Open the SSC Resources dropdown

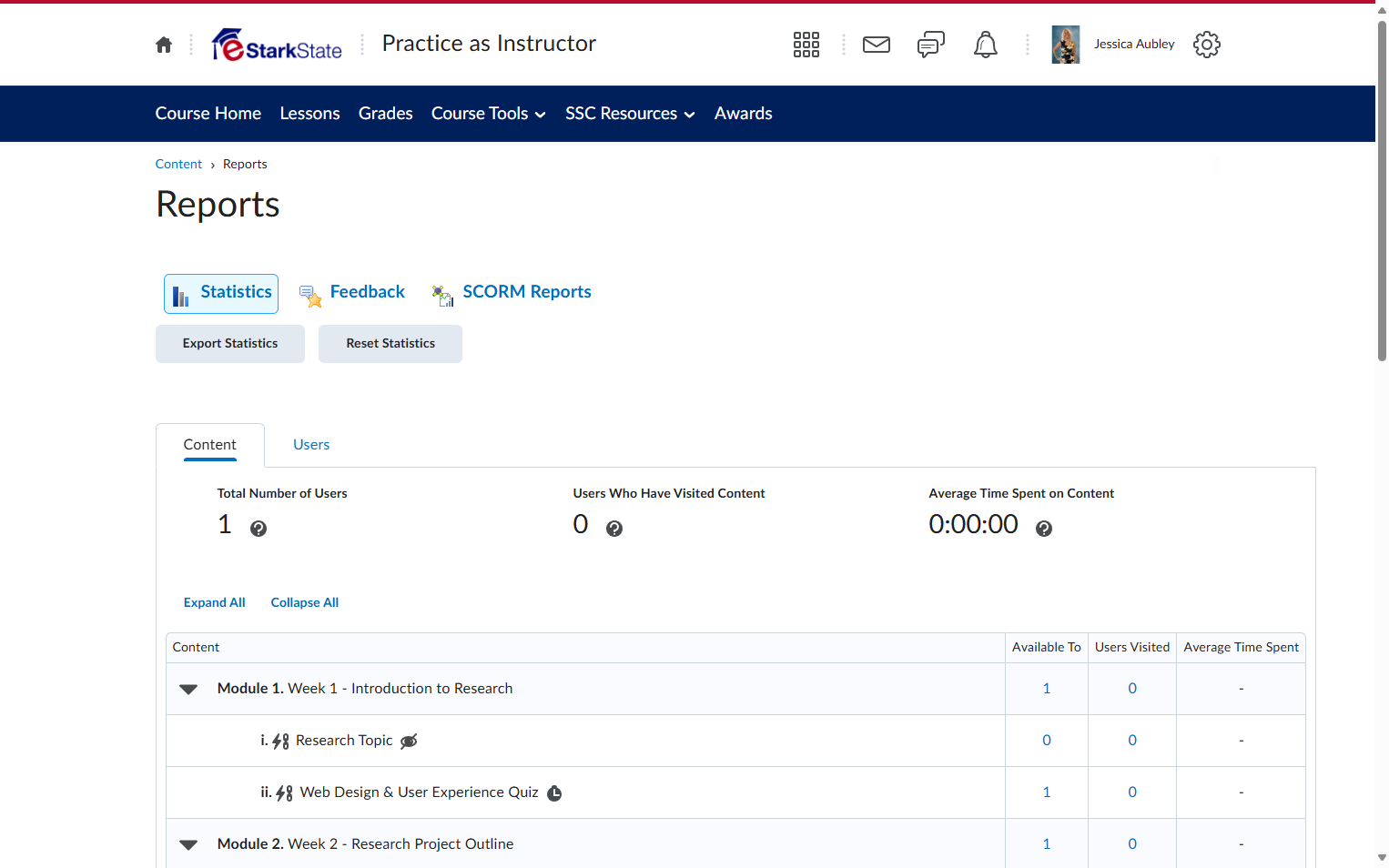coord(630,114)
